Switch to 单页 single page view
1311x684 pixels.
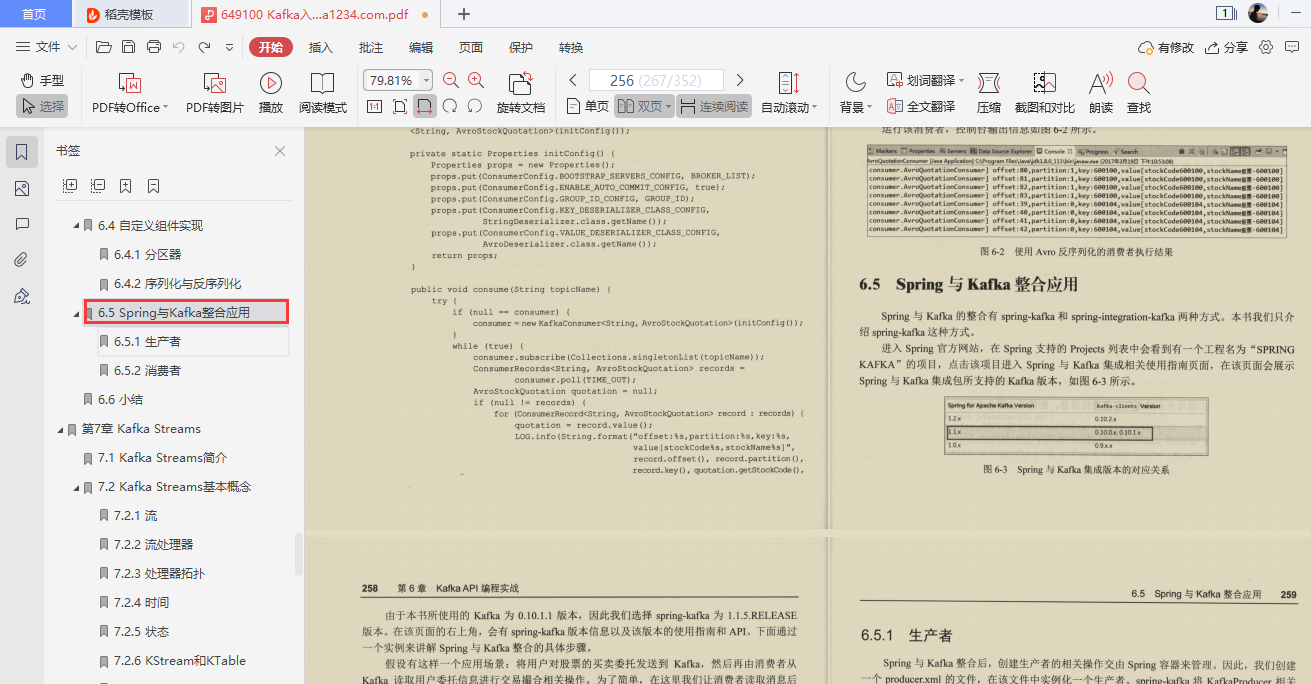click(588, 105)
